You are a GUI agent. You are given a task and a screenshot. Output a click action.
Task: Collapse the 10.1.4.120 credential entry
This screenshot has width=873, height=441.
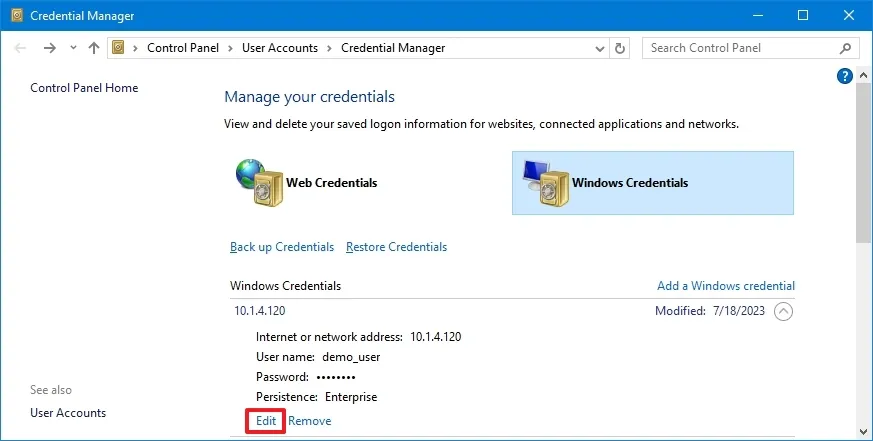[x=783, y=311]
